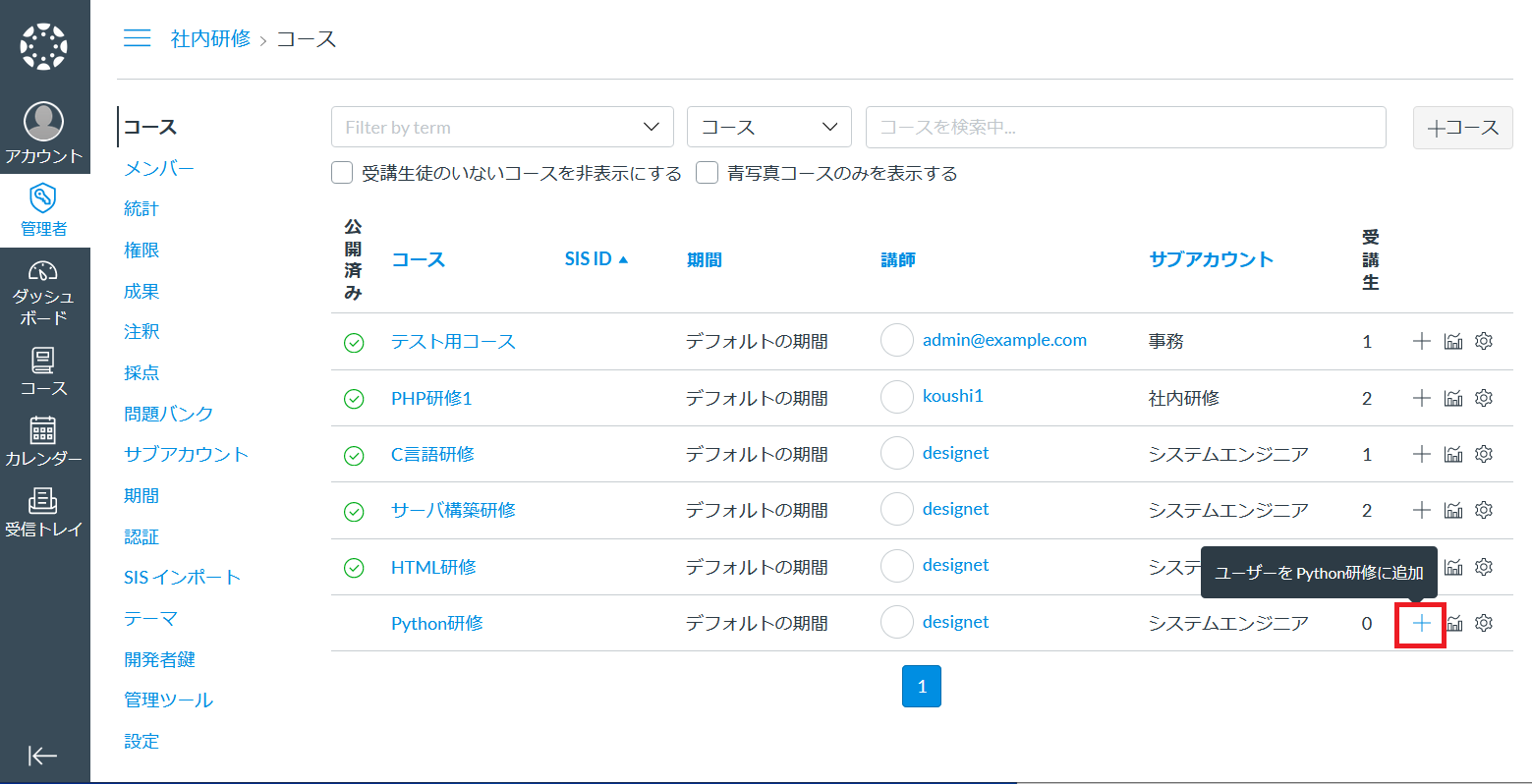Sort by コース column header
Image resolution: width=1532 pixels, height=784 pixels.
pos(419,259)
